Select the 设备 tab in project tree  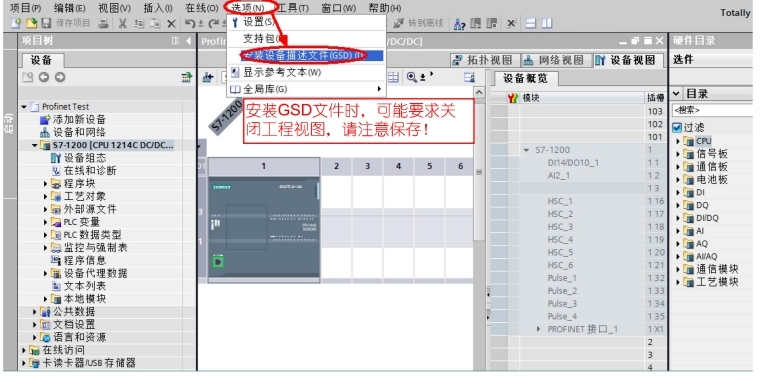(x=41, y=60)
